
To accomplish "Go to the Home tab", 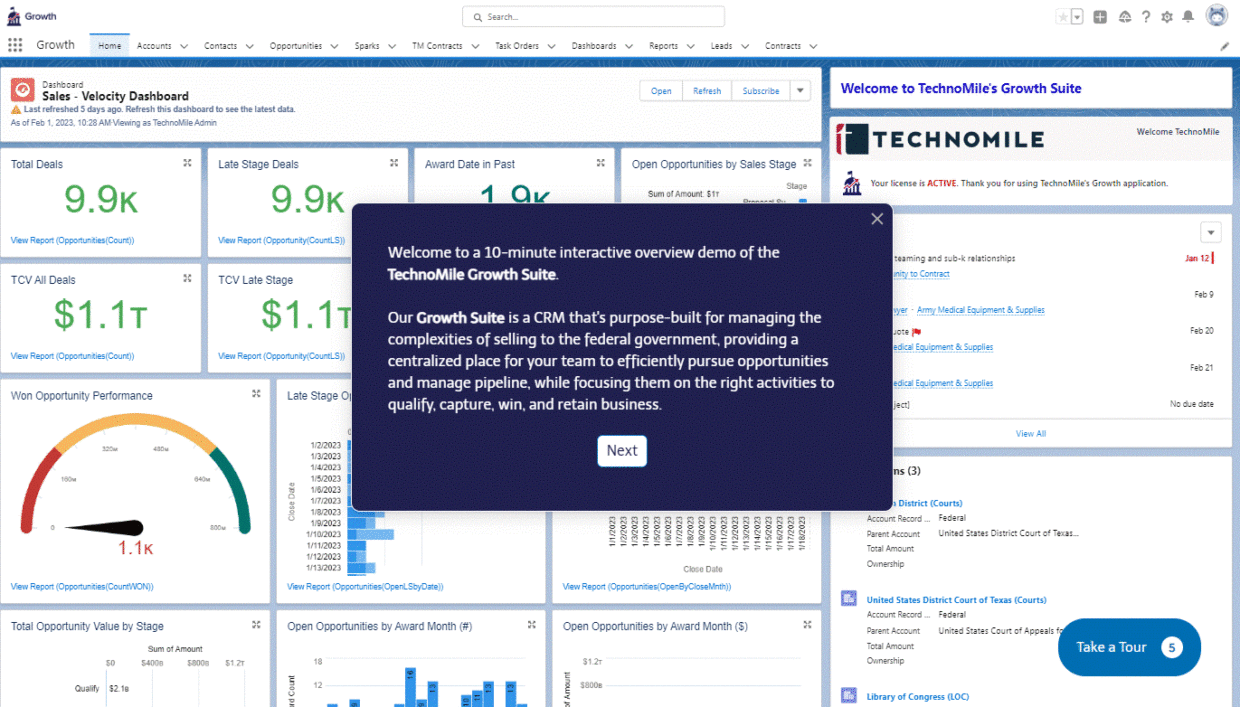I will coord(109,46).
